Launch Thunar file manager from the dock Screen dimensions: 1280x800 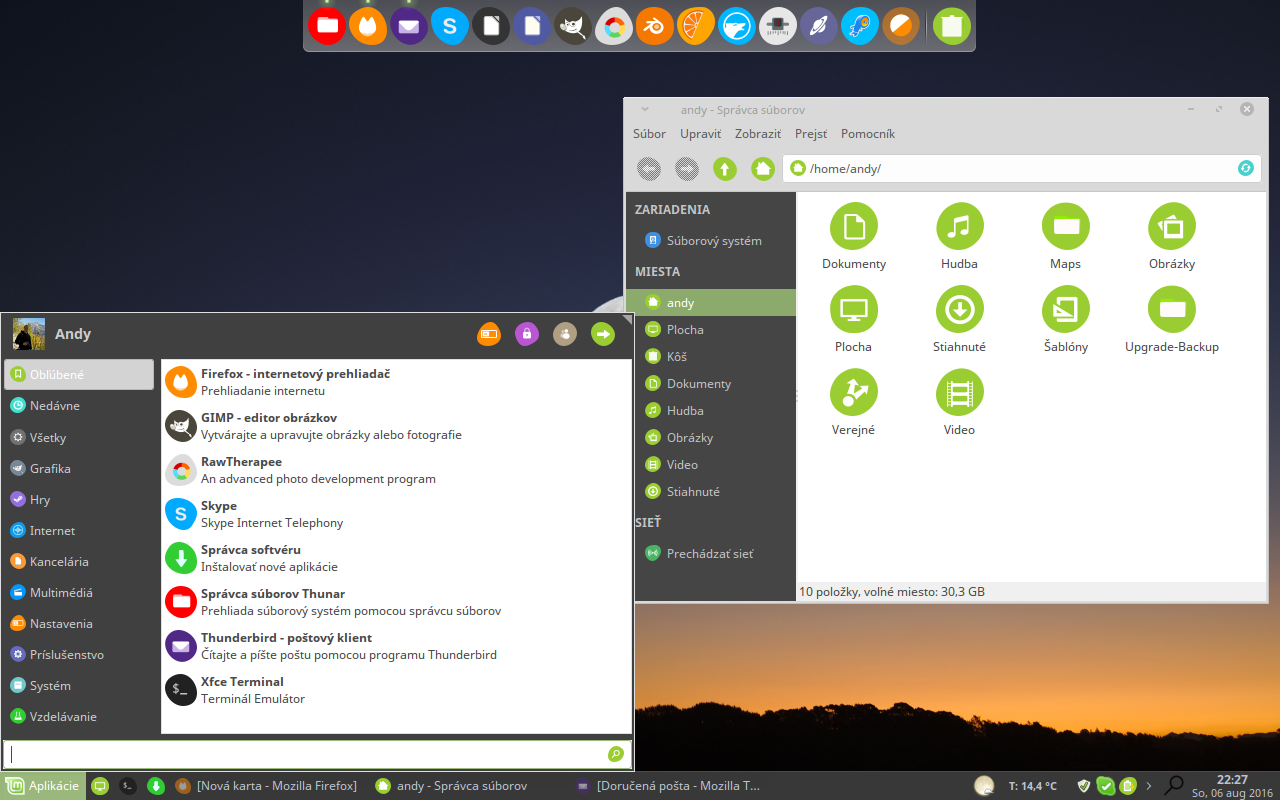(x=326, y=26)
